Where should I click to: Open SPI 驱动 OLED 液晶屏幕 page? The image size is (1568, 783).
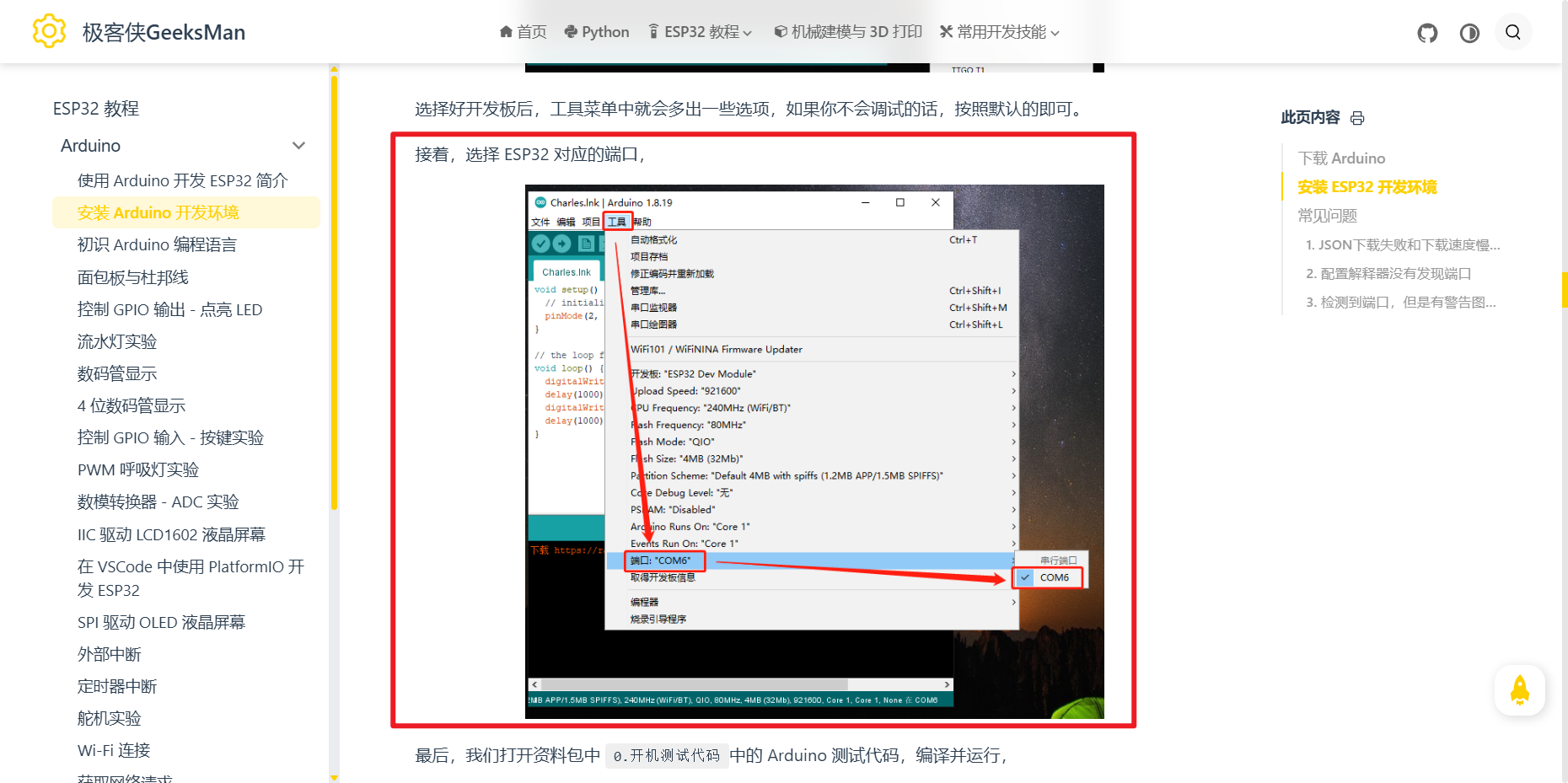[x=161, y=622]
